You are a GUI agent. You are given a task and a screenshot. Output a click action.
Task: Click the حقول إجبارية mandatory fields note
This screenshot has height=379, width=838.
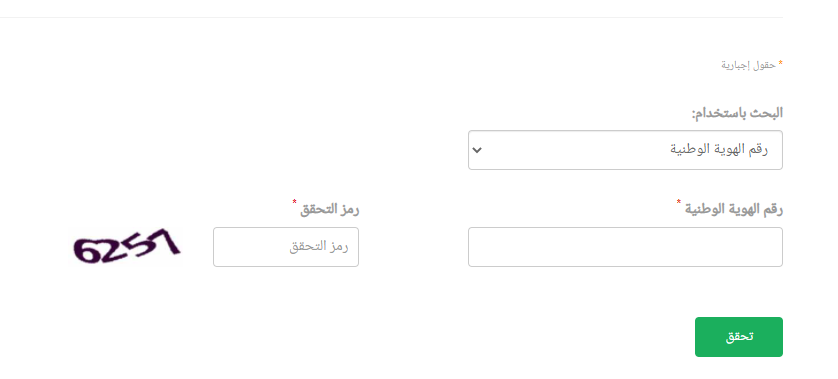748,65
